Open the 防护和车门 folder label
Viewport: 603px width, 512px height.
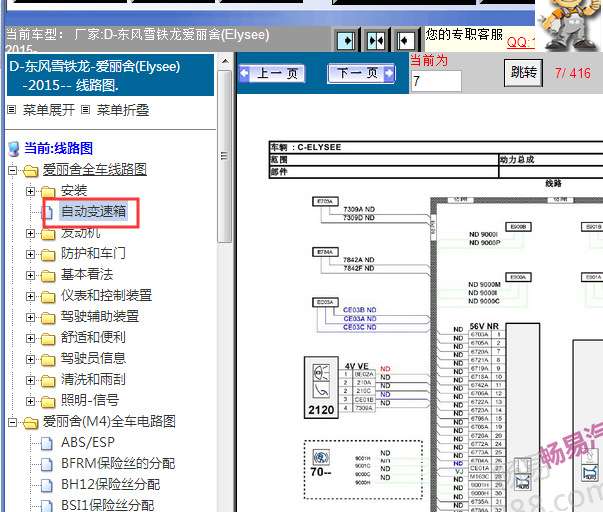[x=93, y=254]
